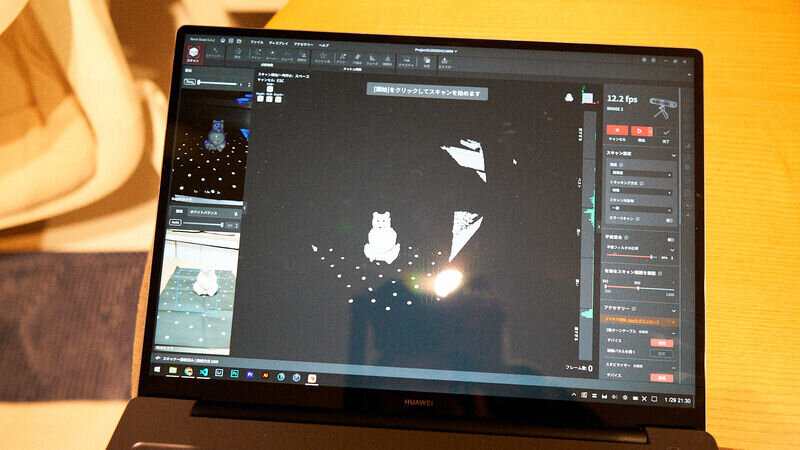Viewport: 800px width, 450px height.
Task: Click the info icon beside Accessories heading
Action: [x=634, y=309]
